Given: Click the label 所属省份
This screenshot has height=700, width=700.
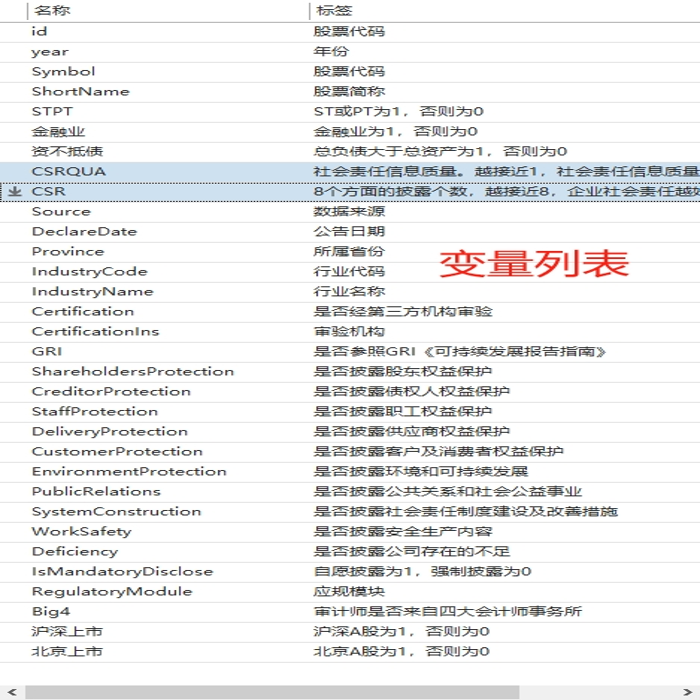Looking at the screenshot, I should point(349,251).
